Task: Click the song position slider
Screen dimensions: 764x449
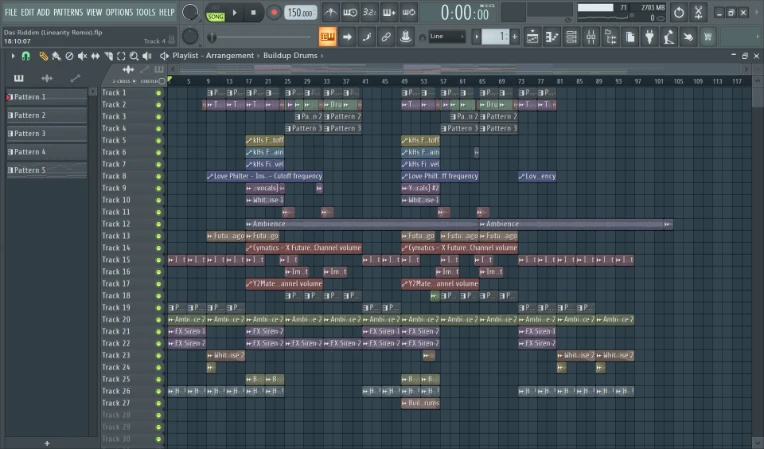Action: coord(261,37)
